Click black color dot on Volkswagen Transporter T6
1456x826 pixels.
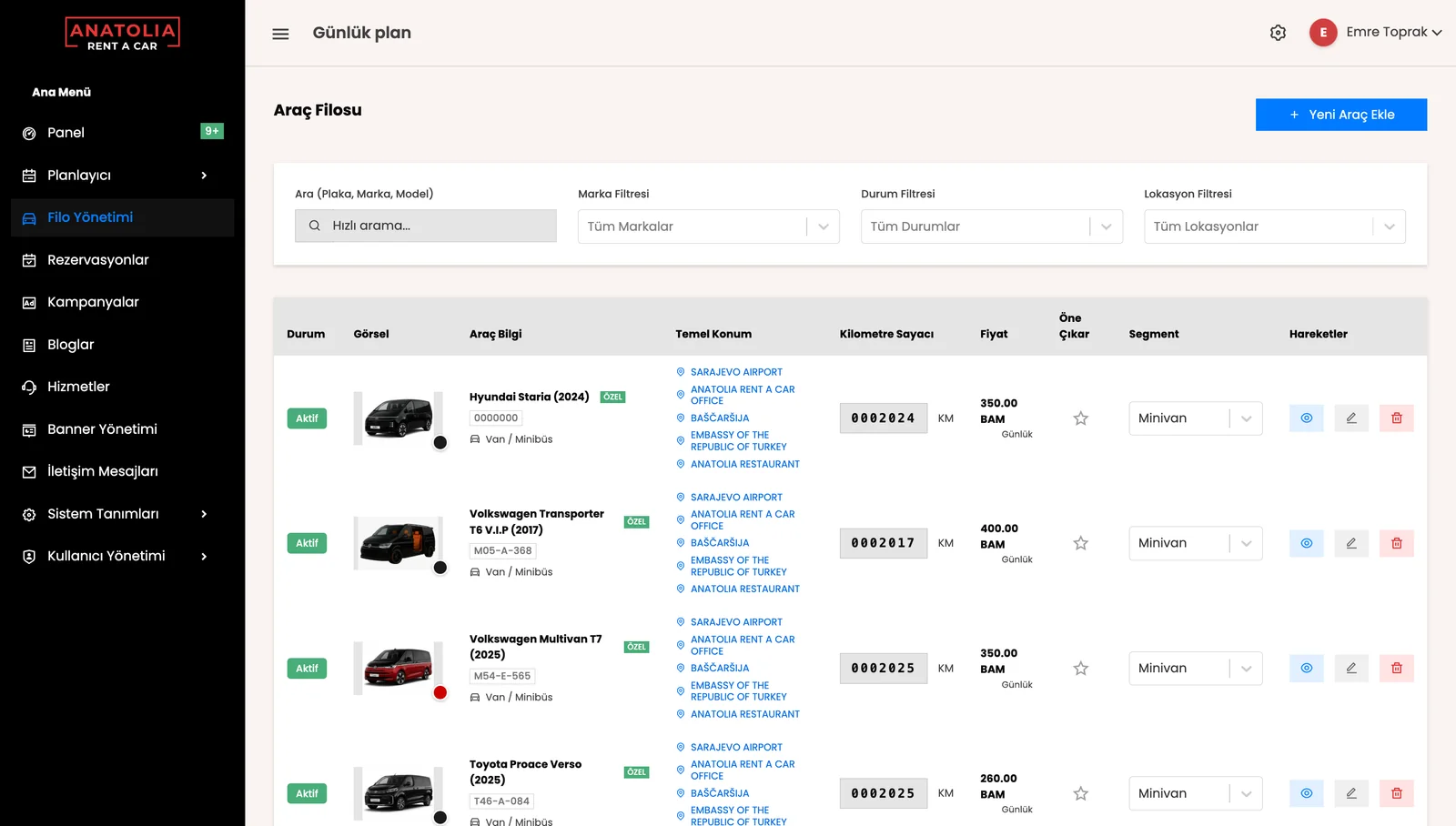(x=440, y=568)
